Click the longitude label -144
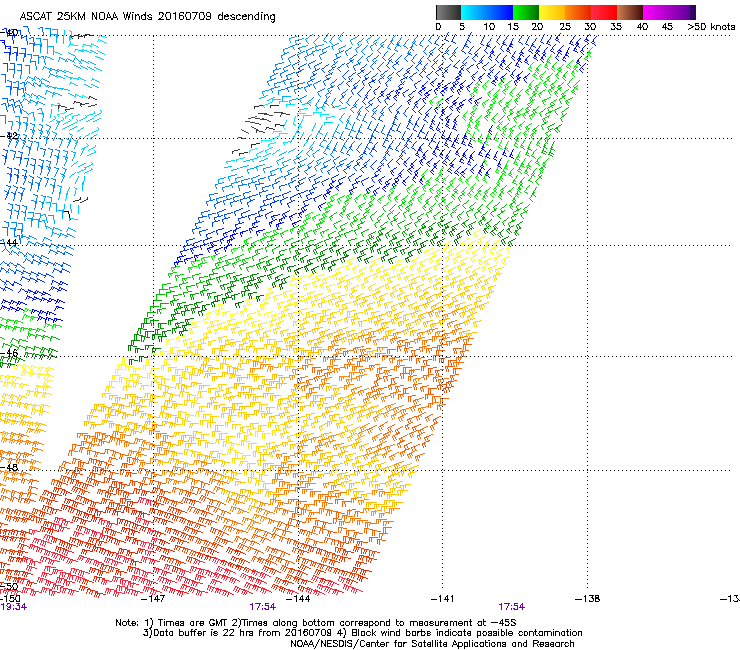Image resolution: width=740 pixels, height=650 pixels. coord(298,599)
